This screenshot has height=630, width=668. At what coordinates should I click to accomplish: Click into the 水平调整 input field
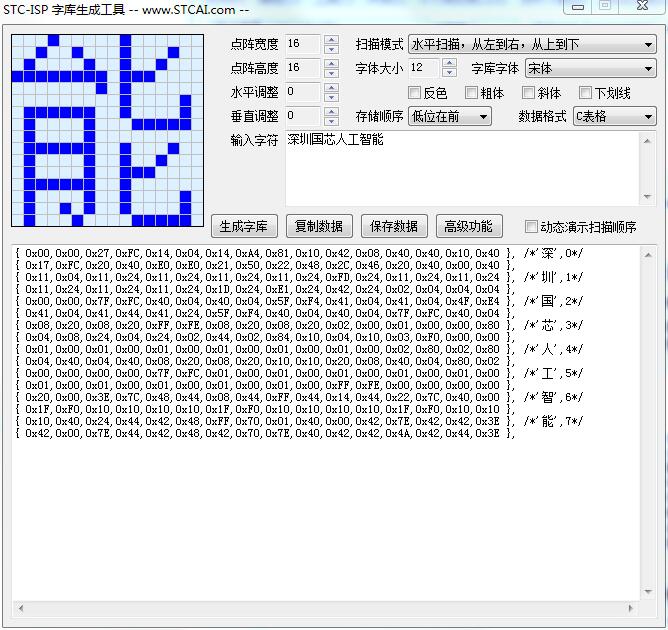(303, 92)
